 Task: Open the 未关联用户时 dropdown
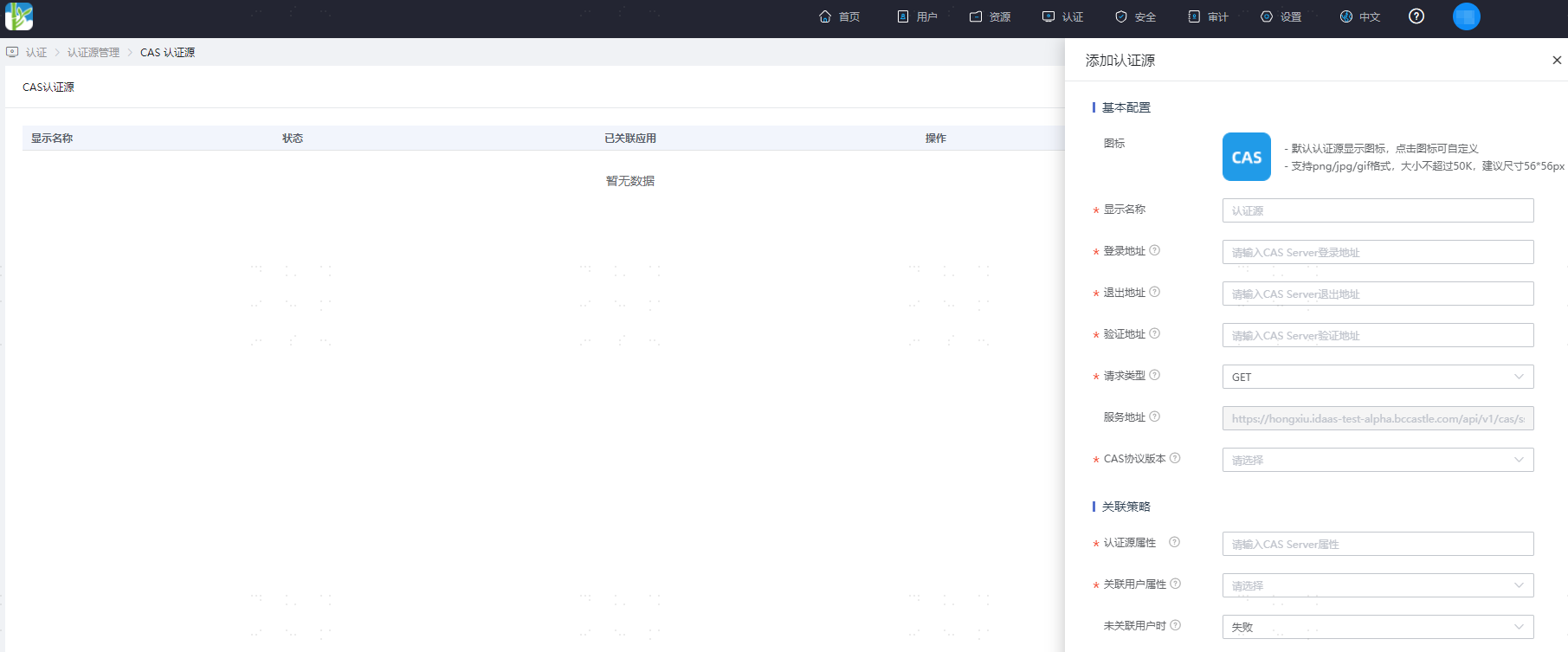[1378, 627]
